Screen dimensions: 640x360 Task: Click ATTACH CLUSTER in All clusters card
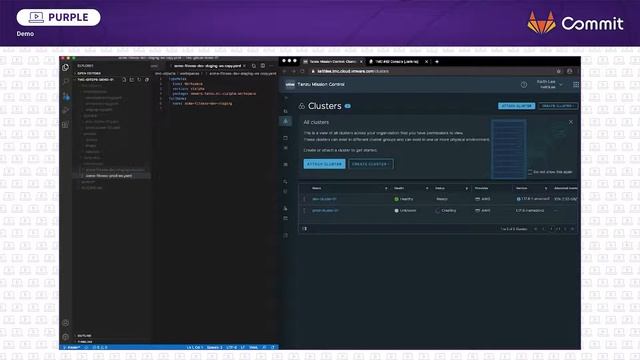pyautogui.click(x=324, y=164)
